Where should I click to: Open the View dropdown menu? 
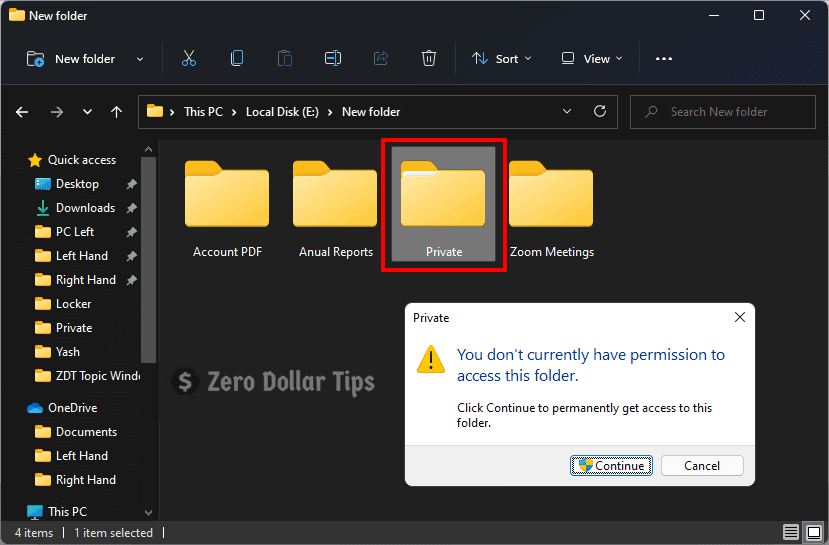[x=592, y=59]
